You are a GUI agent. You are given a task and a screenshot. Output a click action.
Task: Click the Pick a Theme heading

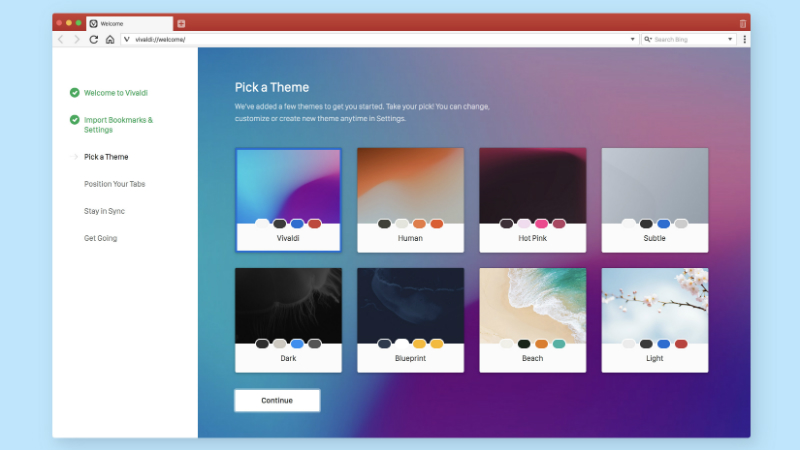tap(272, 87)
